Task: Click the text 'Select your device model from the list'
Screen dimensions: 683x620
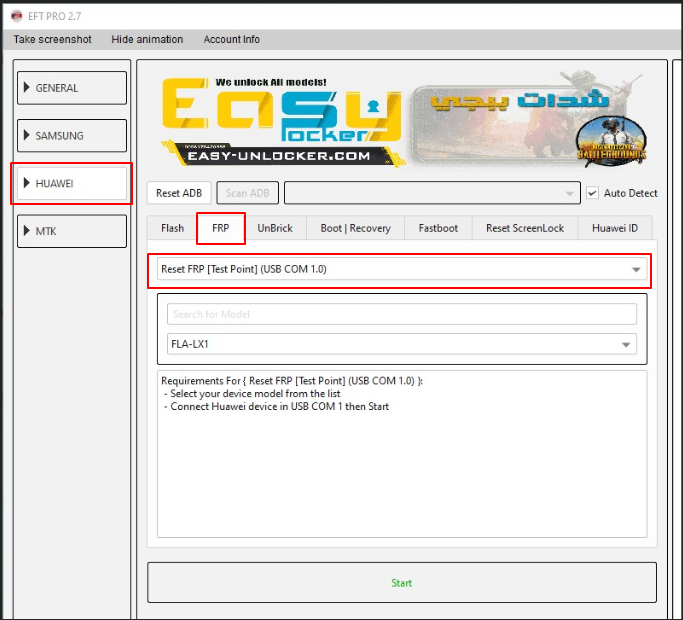Action: [x=255, y=394]
